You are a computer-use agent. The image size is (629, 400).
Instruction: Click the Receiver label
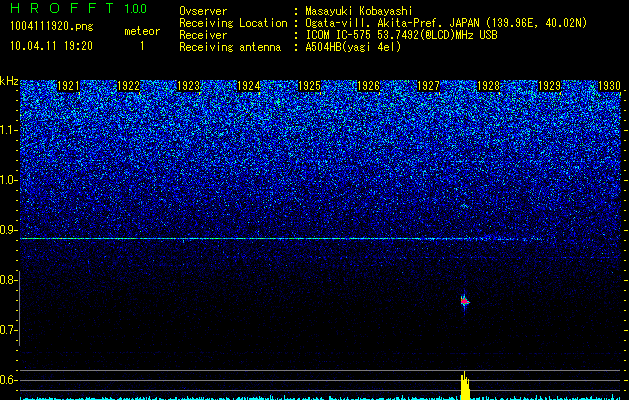(203, 35)
